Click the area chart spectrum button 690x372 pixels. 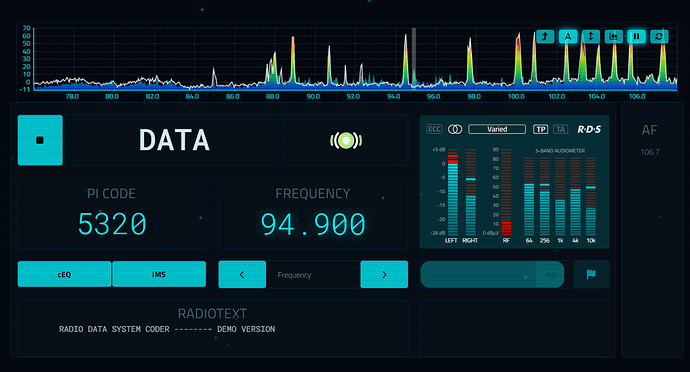click(x=613, y=37)
